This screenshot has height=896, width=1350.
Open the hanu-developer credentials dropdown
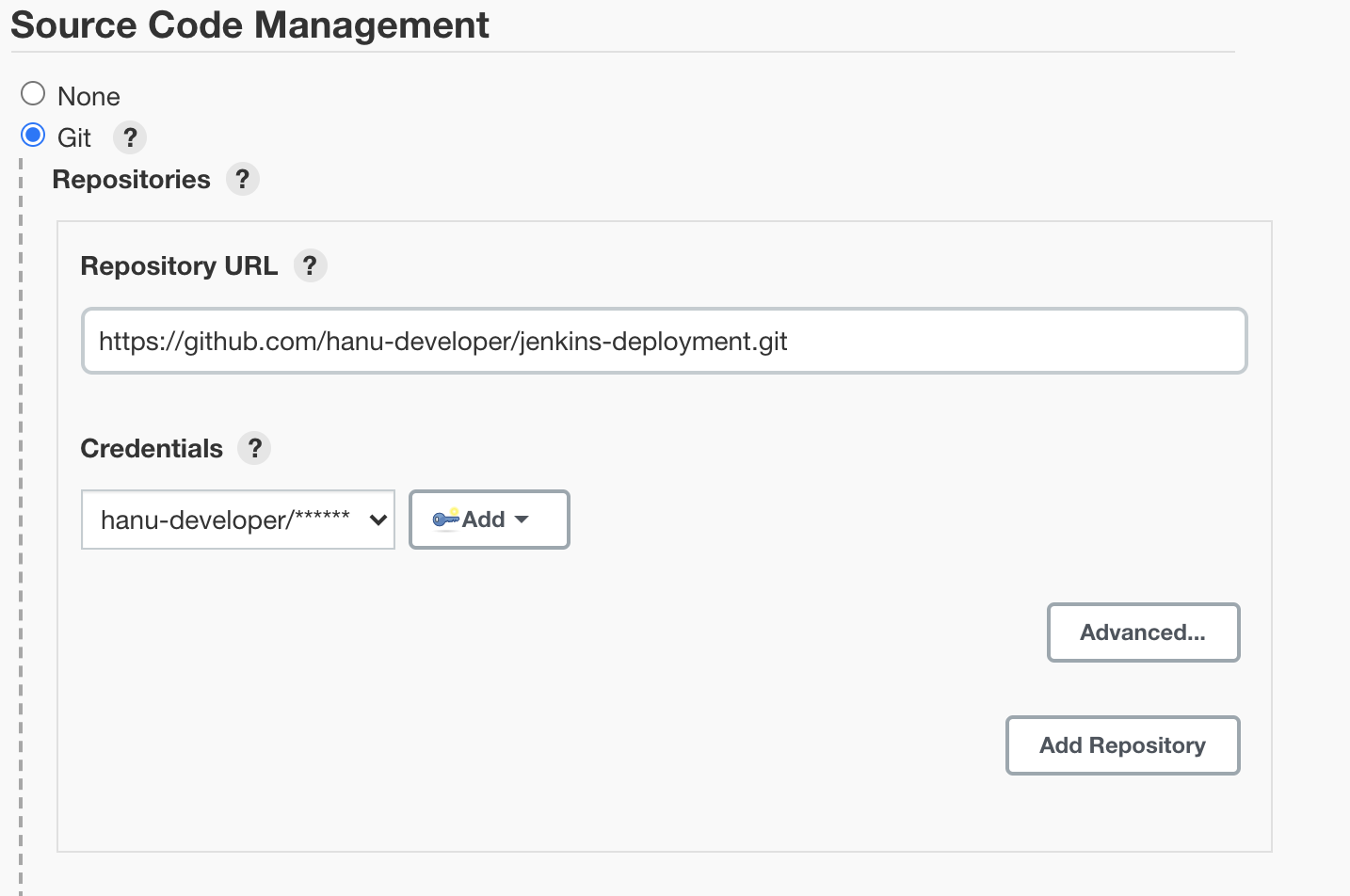[238, 520]
